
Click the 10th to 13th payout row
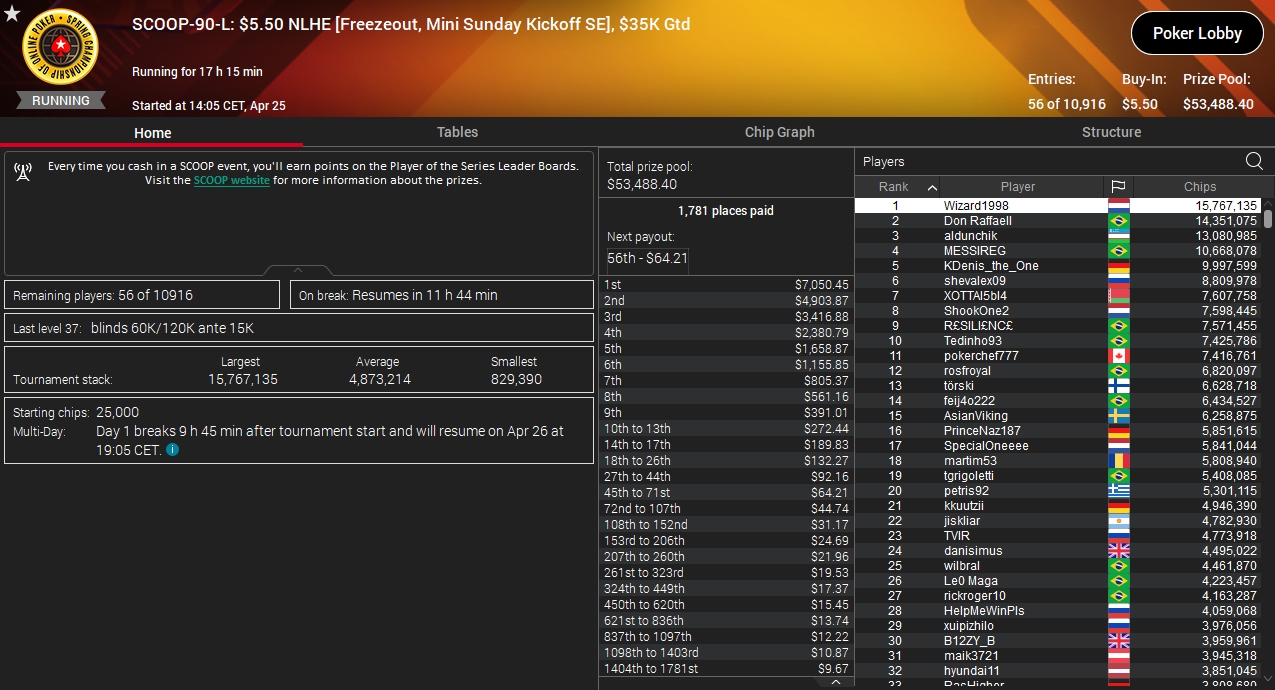pyautogui.click(x=726, y=429)
